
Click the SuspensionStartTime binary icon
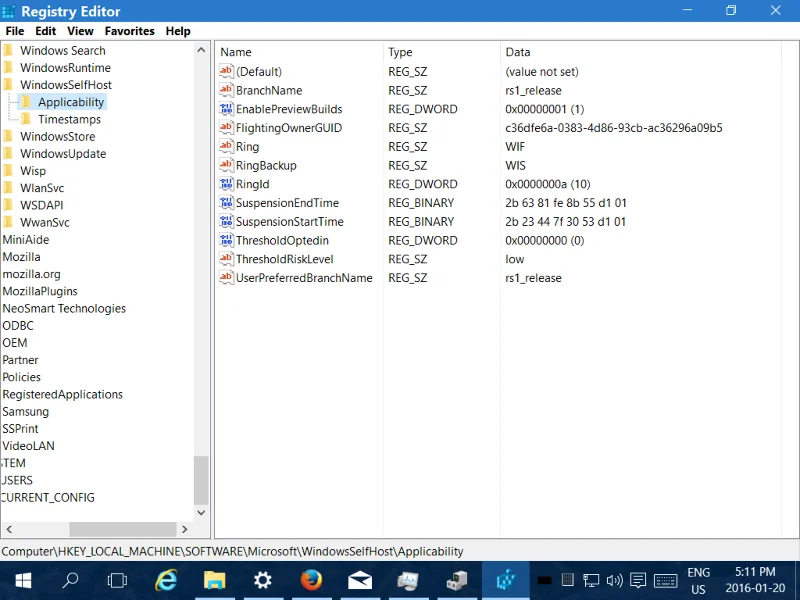click(226, 221)
